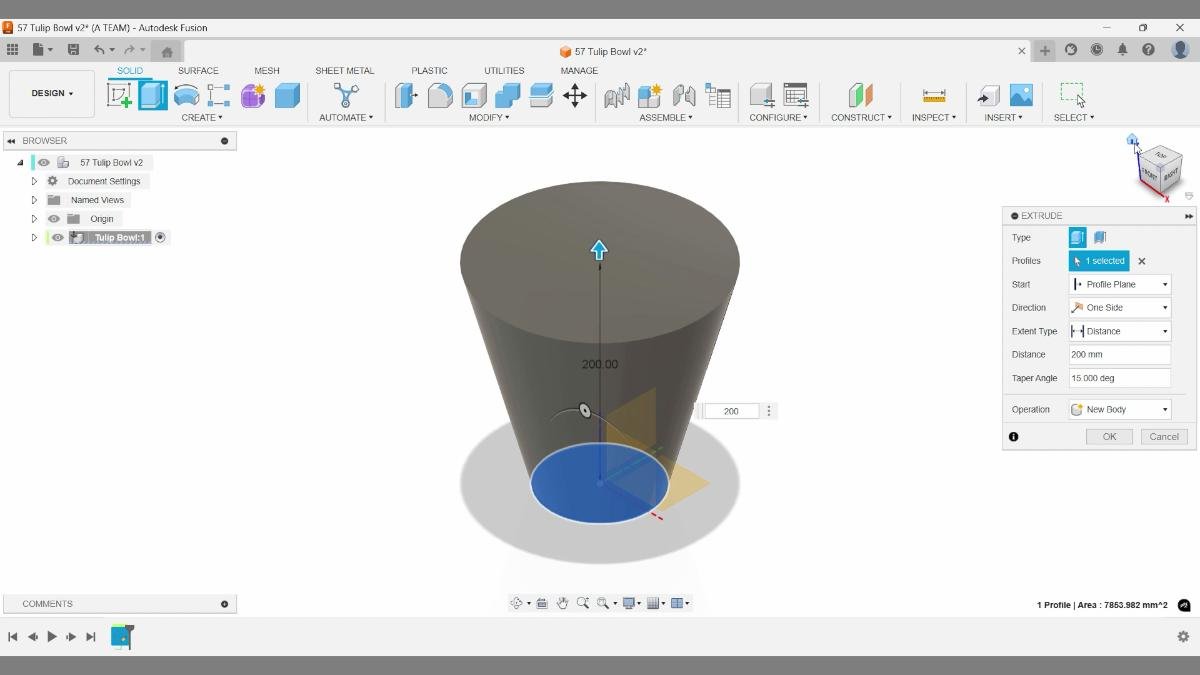Open the Operation dropdown showing New Body

(x=1119, y=409)
